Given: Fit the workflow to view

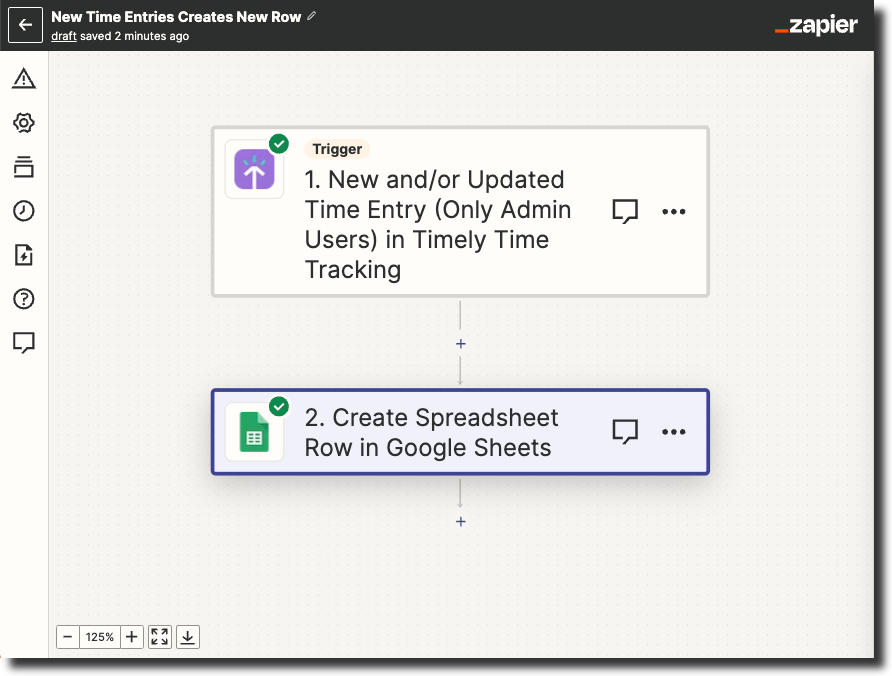Looking at the screenshot, I should pos(160,637).
